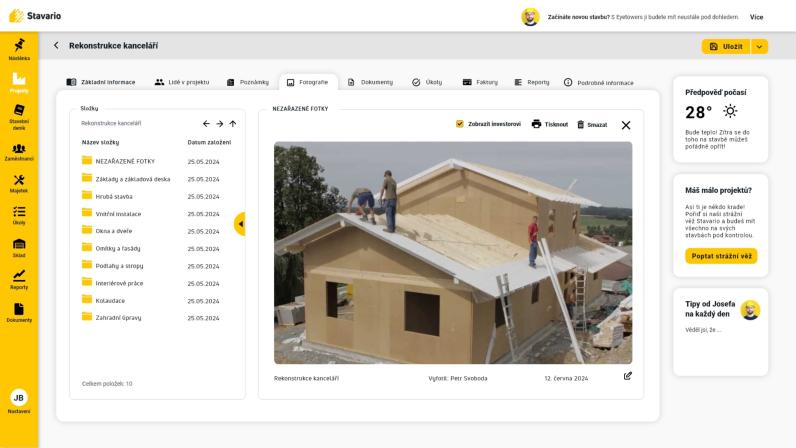The height and width of the screenshot is (448, 796).
Task: Click the Tisknout printer icon
Action: click(536, 124)
